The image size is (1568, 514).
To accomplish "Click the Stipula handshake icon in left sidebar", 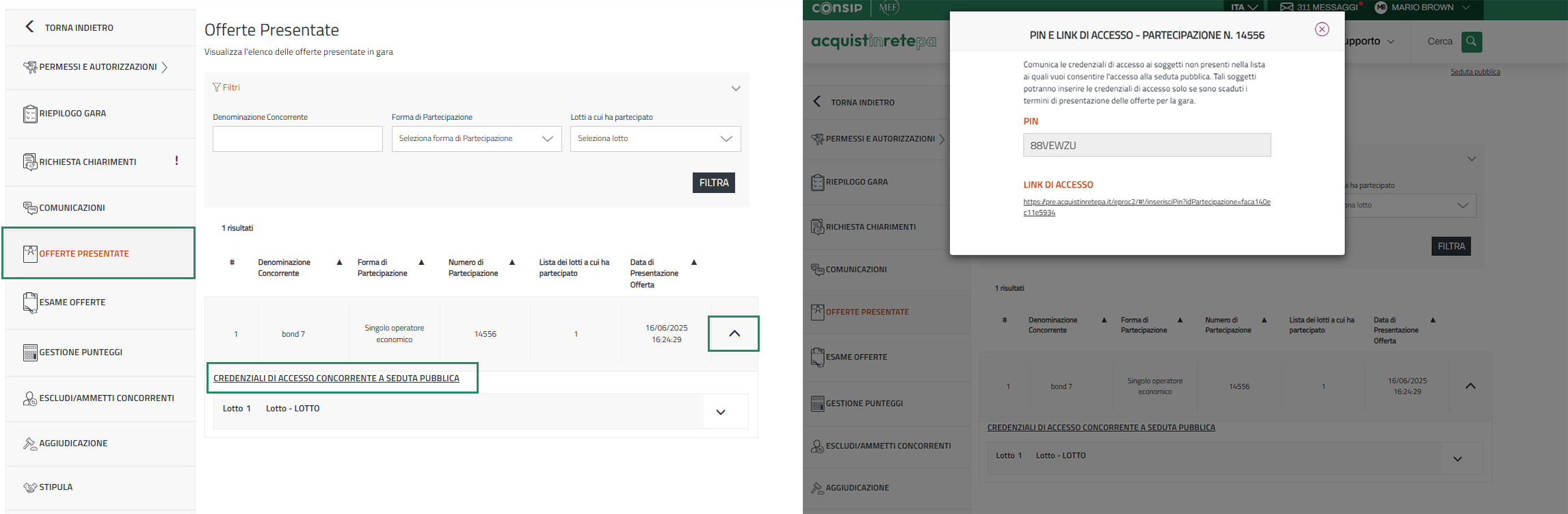I will coord(30,487).
